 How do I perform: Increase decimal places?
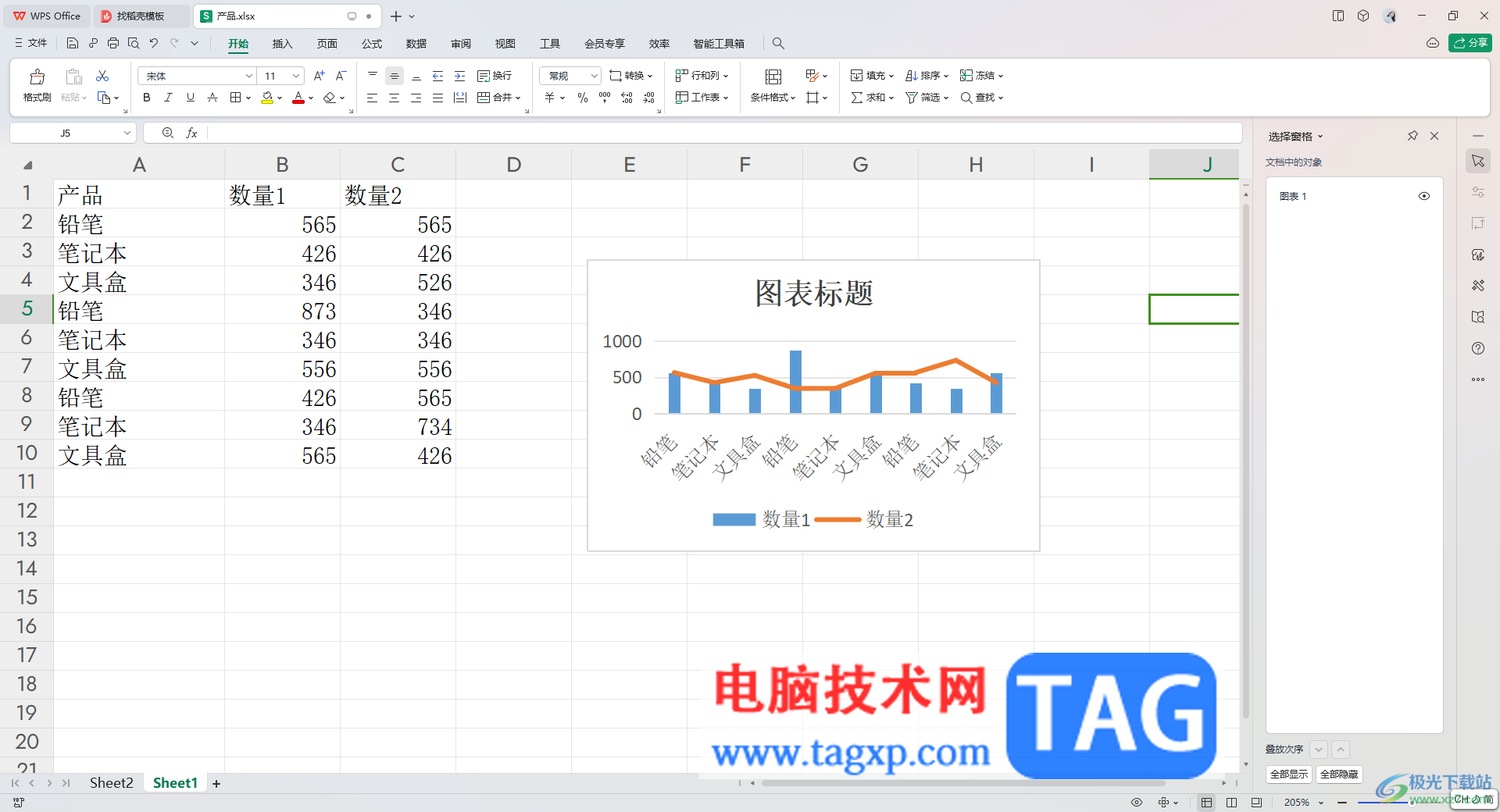coord(627,98)
